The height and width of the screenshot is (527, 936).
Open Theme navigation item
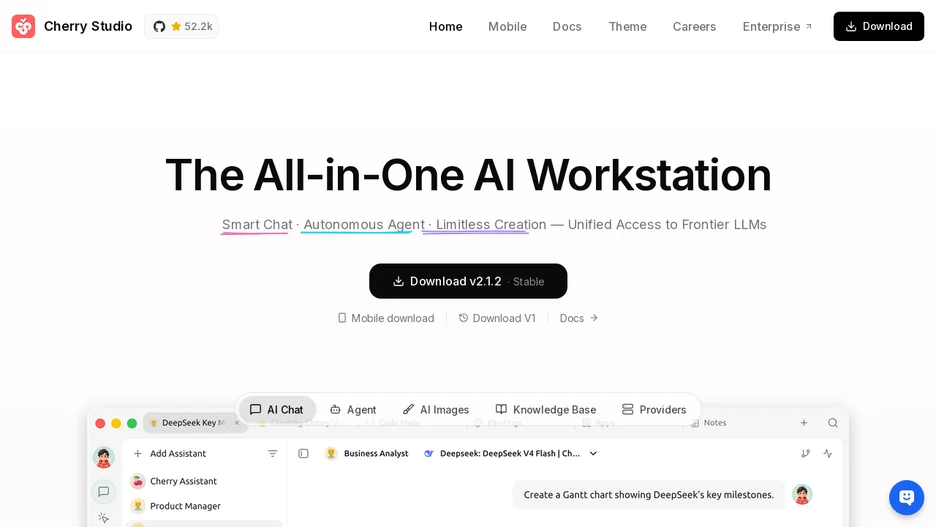627,26
